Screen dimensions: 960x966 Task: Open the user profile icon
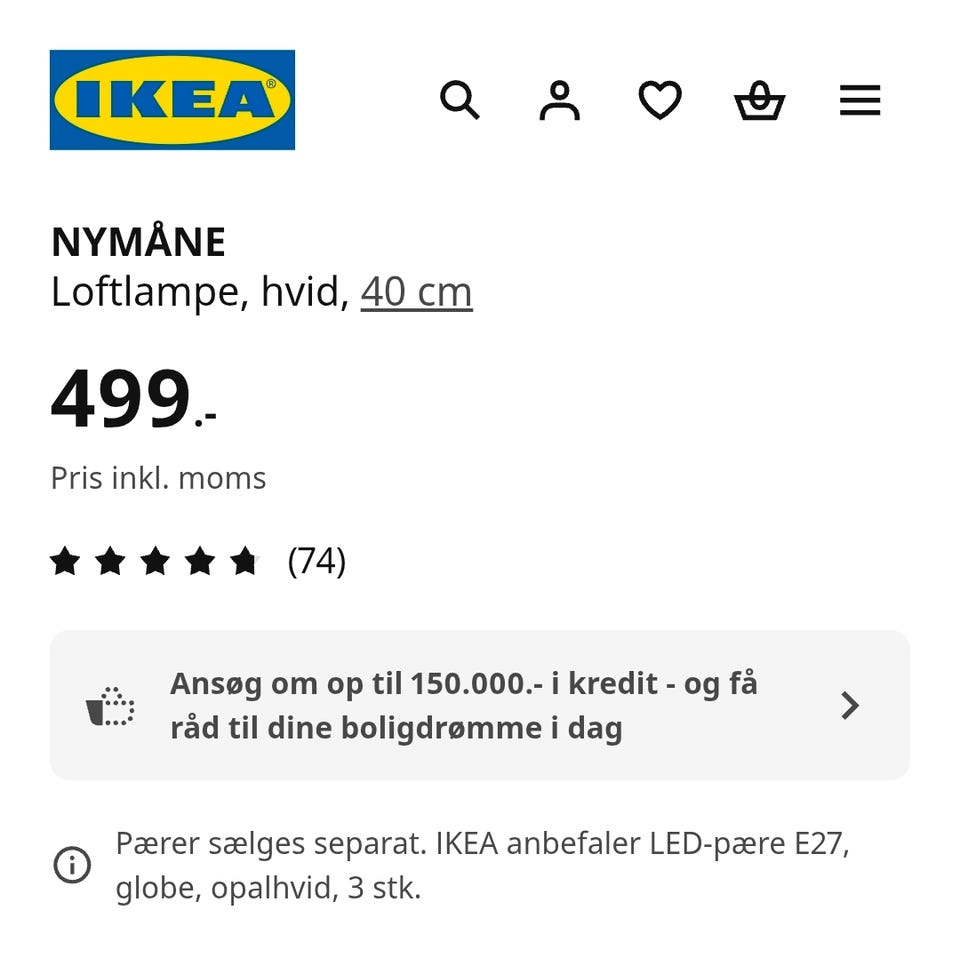pos(559,100)
